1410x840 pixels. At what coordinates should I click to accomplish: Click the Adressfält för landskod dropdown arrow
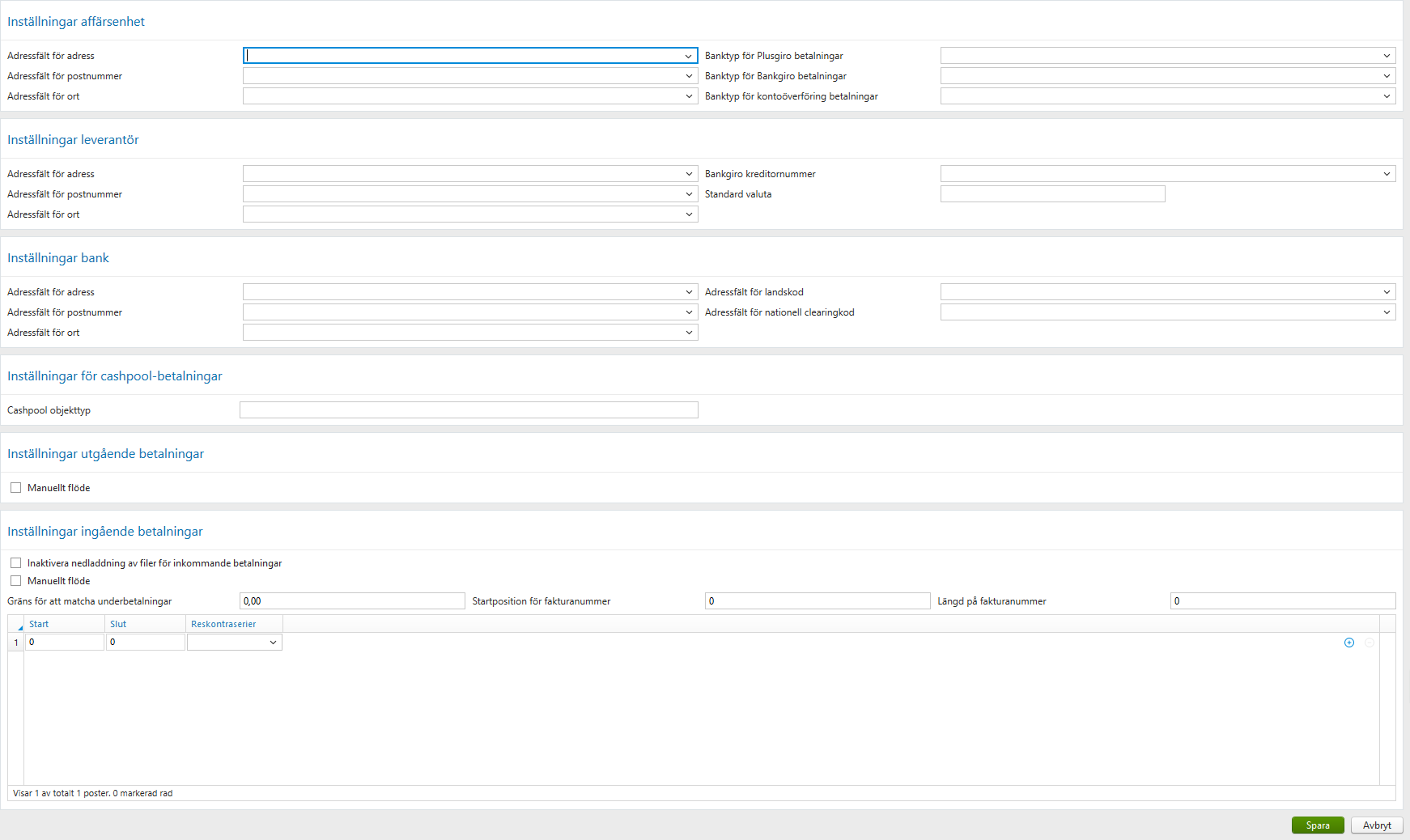click(x=1387, y=291)
